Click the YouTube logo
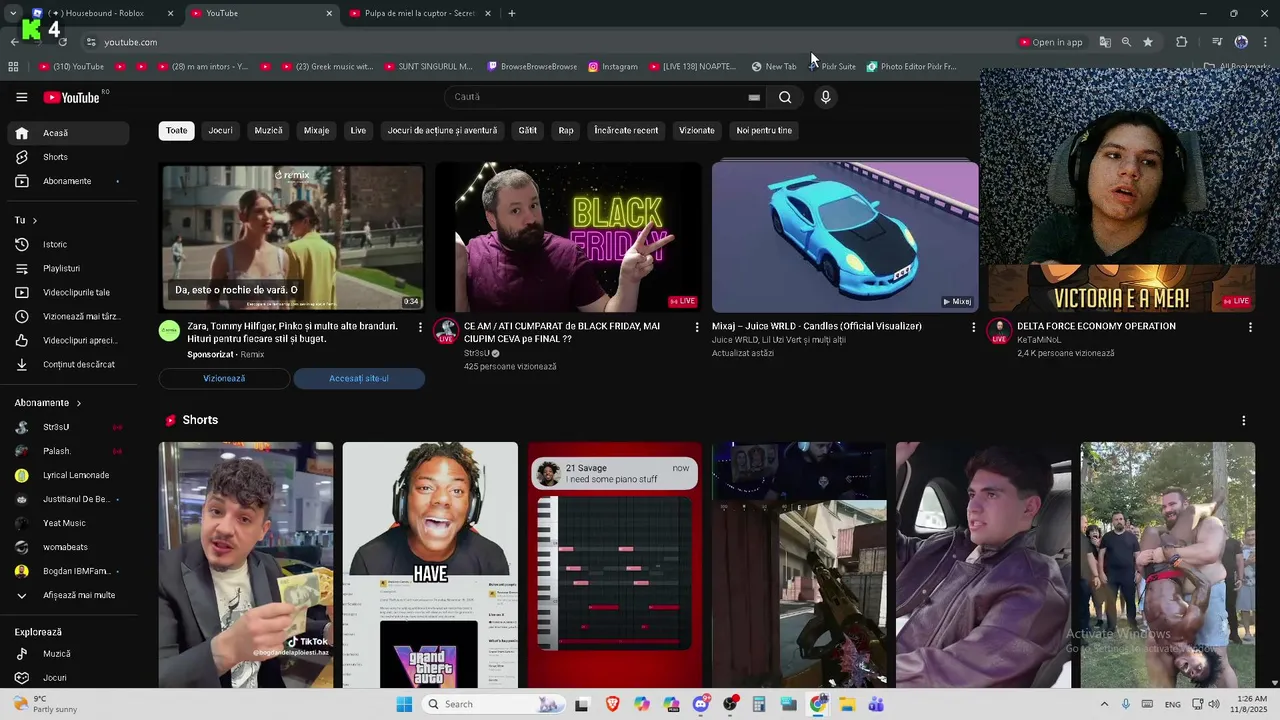The height and width of the screenshot is (720, 1280). [x=72, y=97]
